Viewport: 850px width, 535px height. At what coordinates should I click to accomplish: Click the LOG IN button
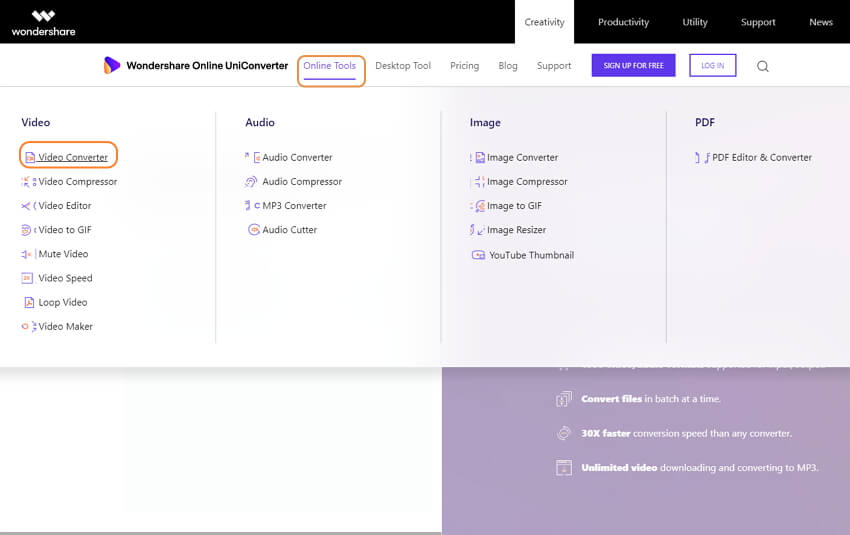point(712,65)
